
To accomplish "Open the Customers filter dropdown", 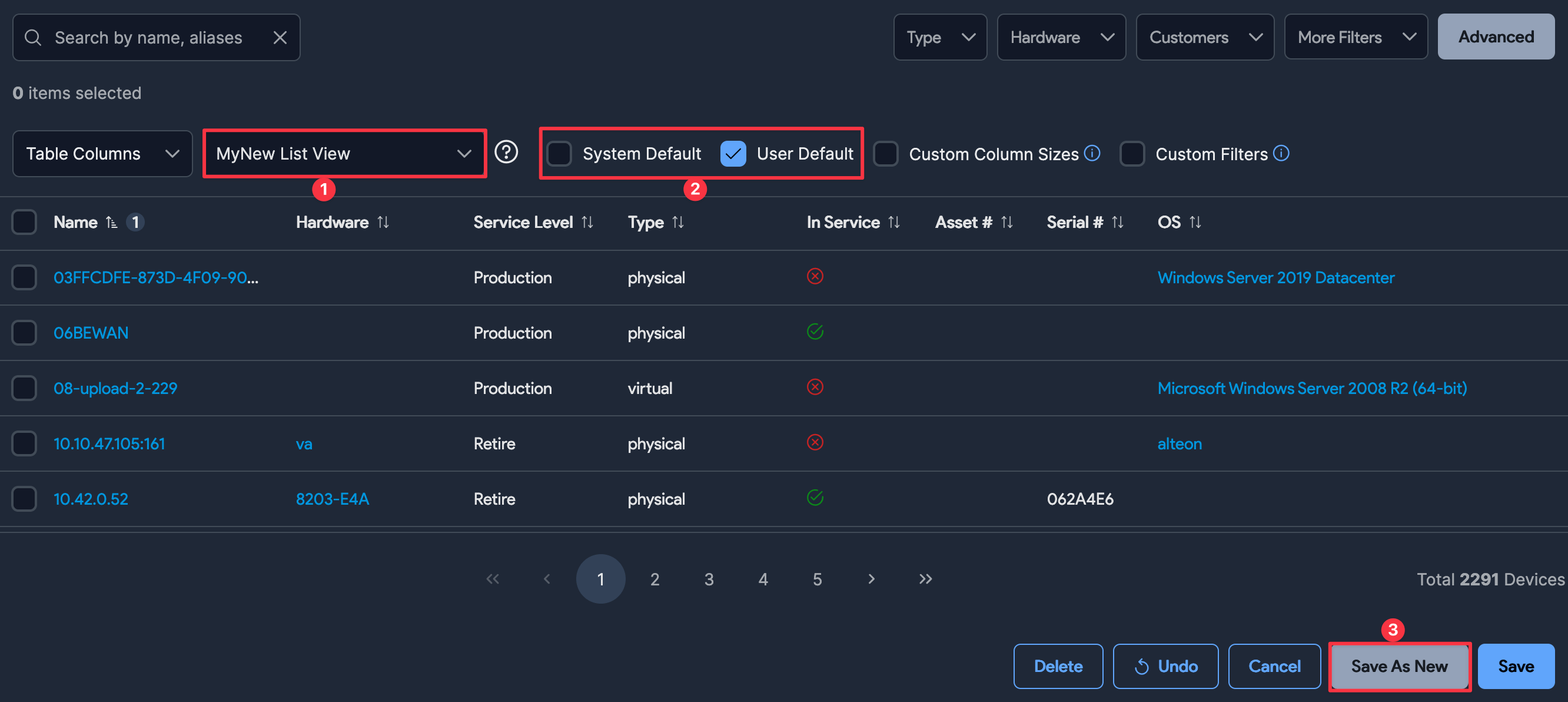I will coord(1205,37).
